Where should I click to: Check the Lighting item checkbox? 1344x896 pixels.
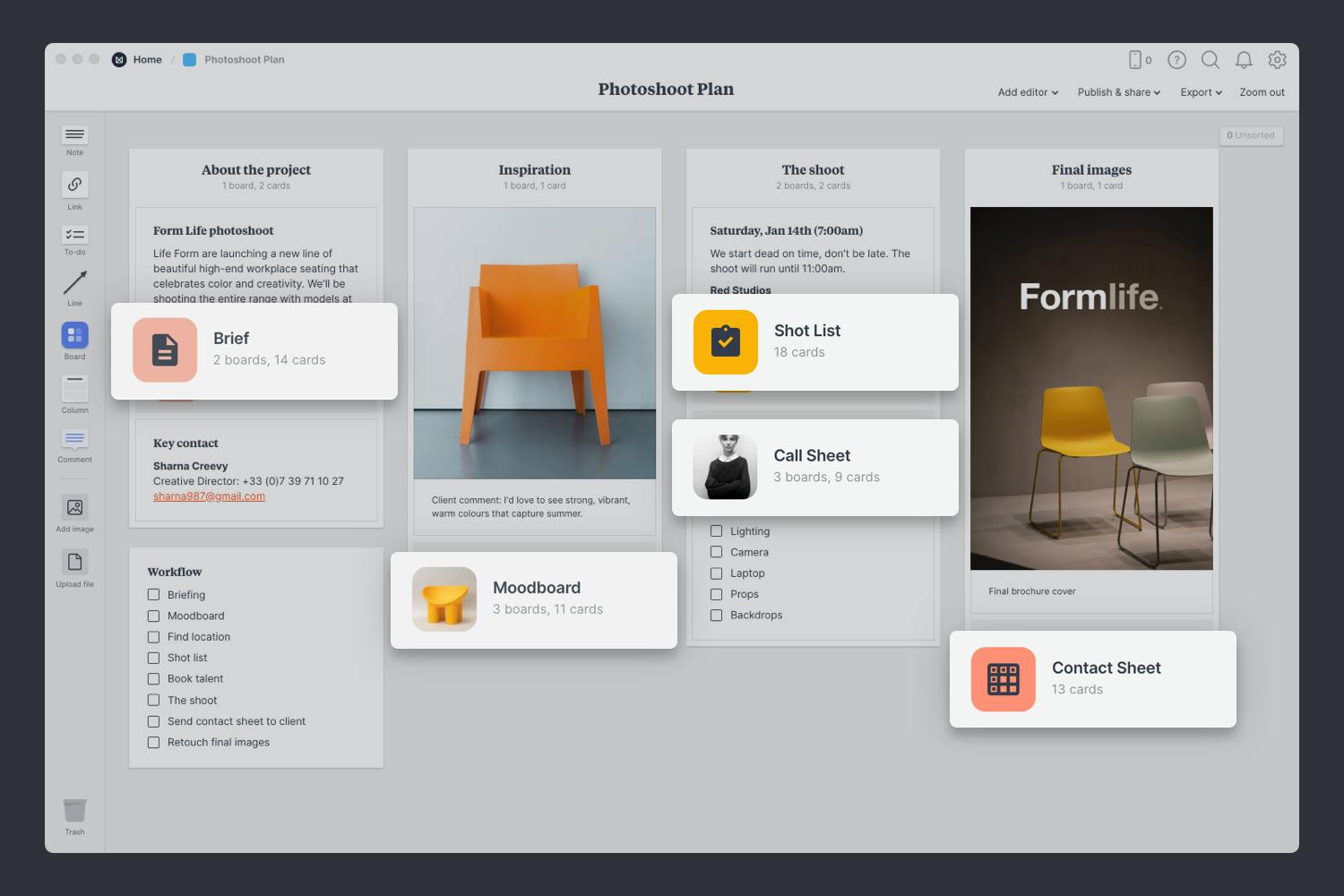pyautogui.click(x=716, y=531)
